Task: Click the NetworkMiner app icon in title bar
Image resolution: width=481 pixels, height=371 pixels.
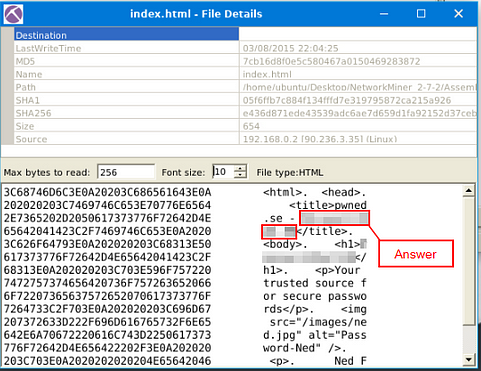Action: 13,14
